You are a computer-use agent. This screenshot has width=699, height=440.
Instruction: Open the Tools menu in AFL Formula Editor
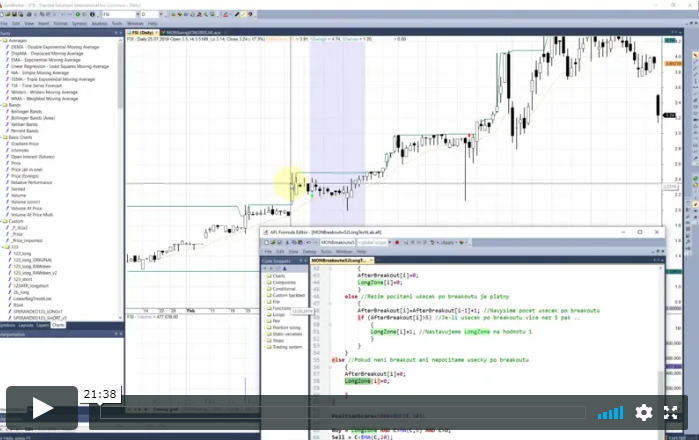pyautogui.click(x=326, y=252)
